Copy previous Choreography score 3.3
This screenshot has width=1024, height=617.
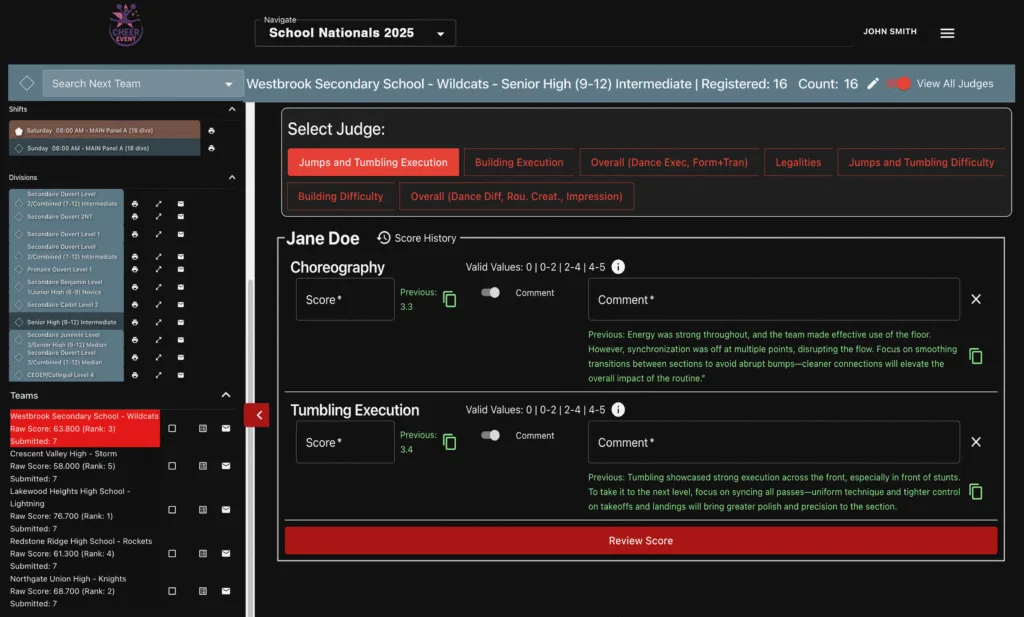tap(450, 300)
